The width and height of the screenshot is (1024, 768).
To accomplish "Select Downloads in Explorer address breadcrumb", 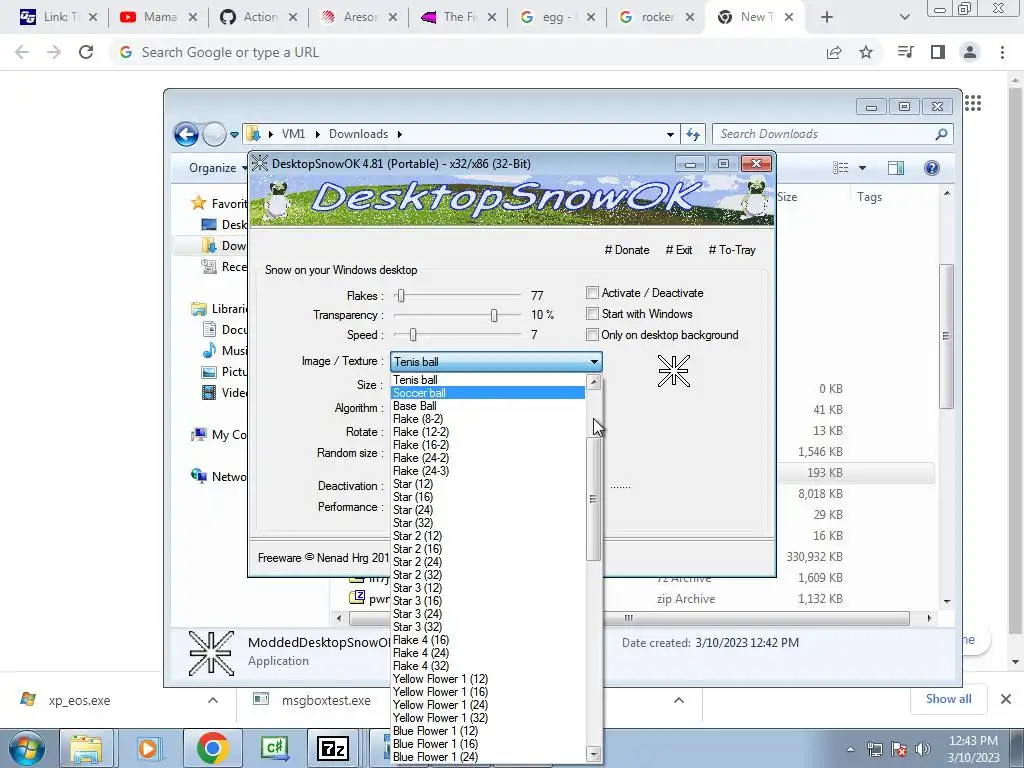I will tap(359, 134).
